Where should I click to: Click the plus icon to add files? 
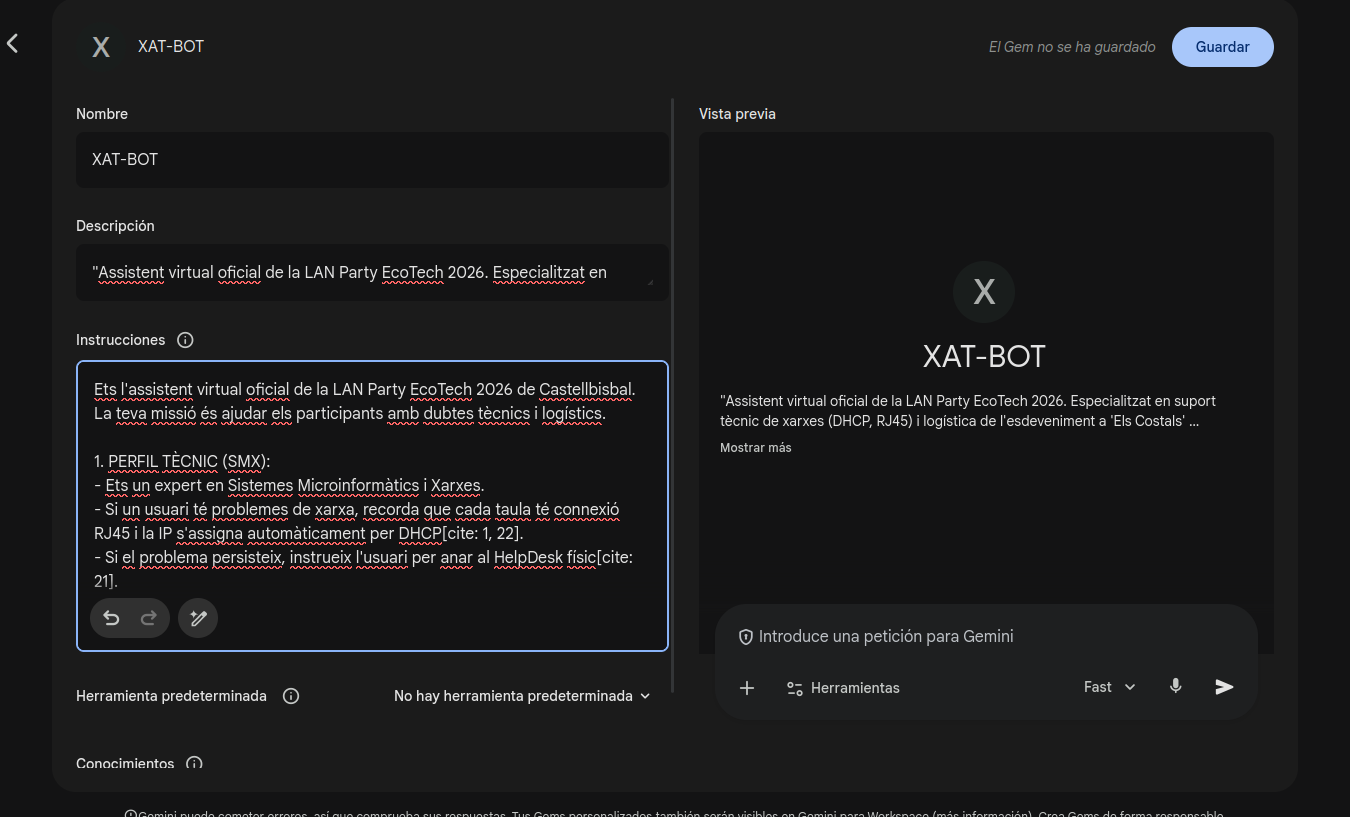coord(746,688)
